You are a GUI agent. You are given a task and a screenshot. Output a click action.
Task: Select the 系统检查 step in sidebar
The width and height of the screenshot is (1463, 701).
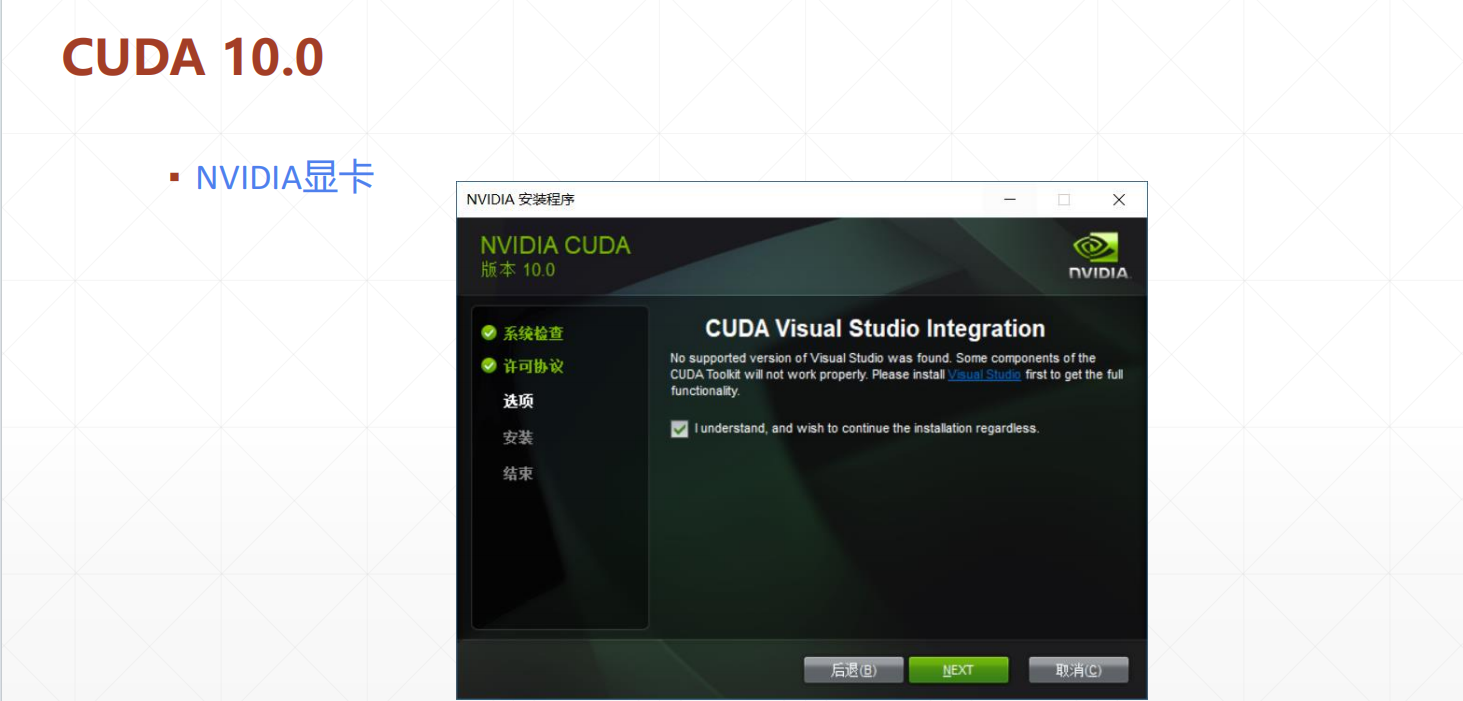point(533,334)
